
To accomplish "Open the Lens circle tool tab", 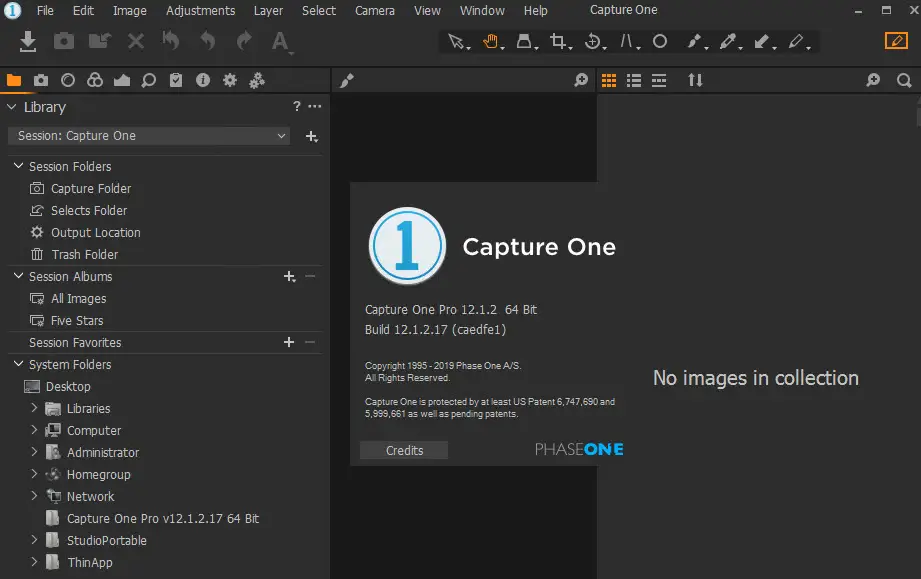I will [68, 80].
